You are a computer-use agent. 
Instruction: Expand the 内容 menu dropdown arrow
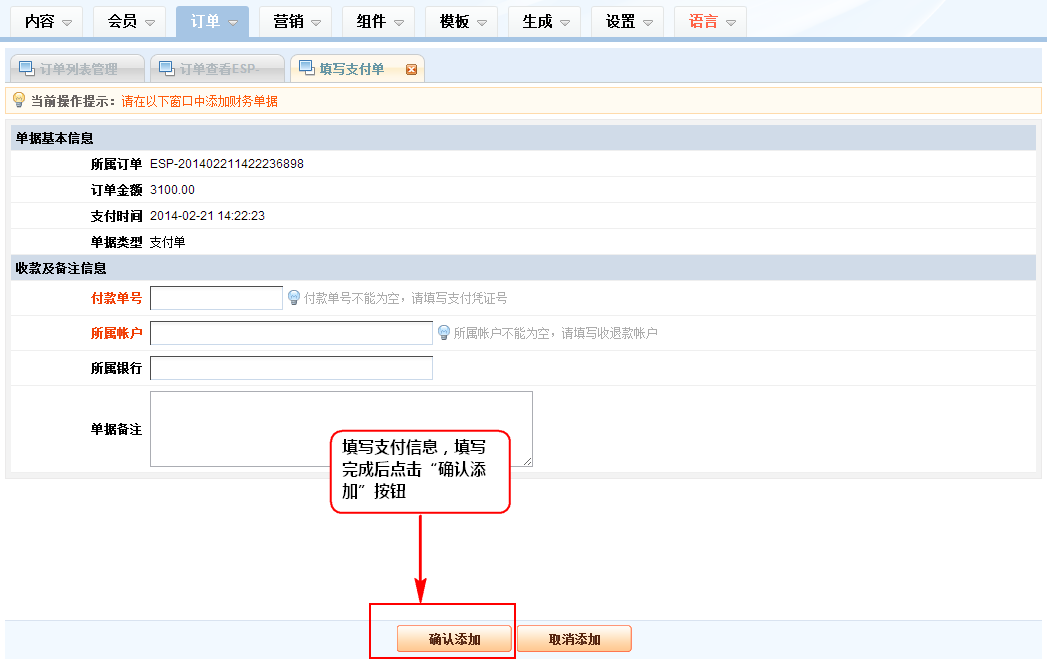[66, 23]
